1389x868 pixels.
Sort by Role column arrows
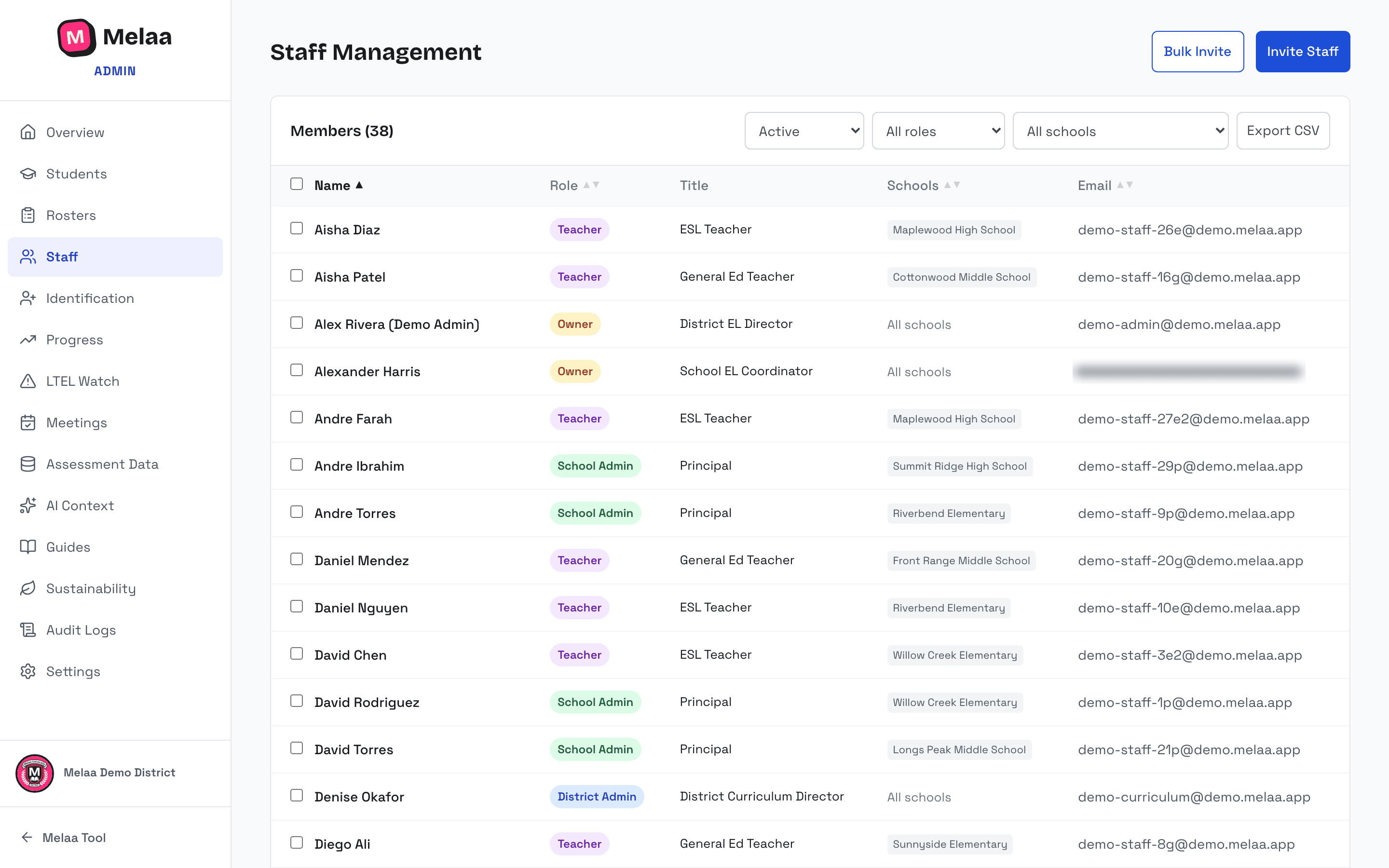point(591,185)
